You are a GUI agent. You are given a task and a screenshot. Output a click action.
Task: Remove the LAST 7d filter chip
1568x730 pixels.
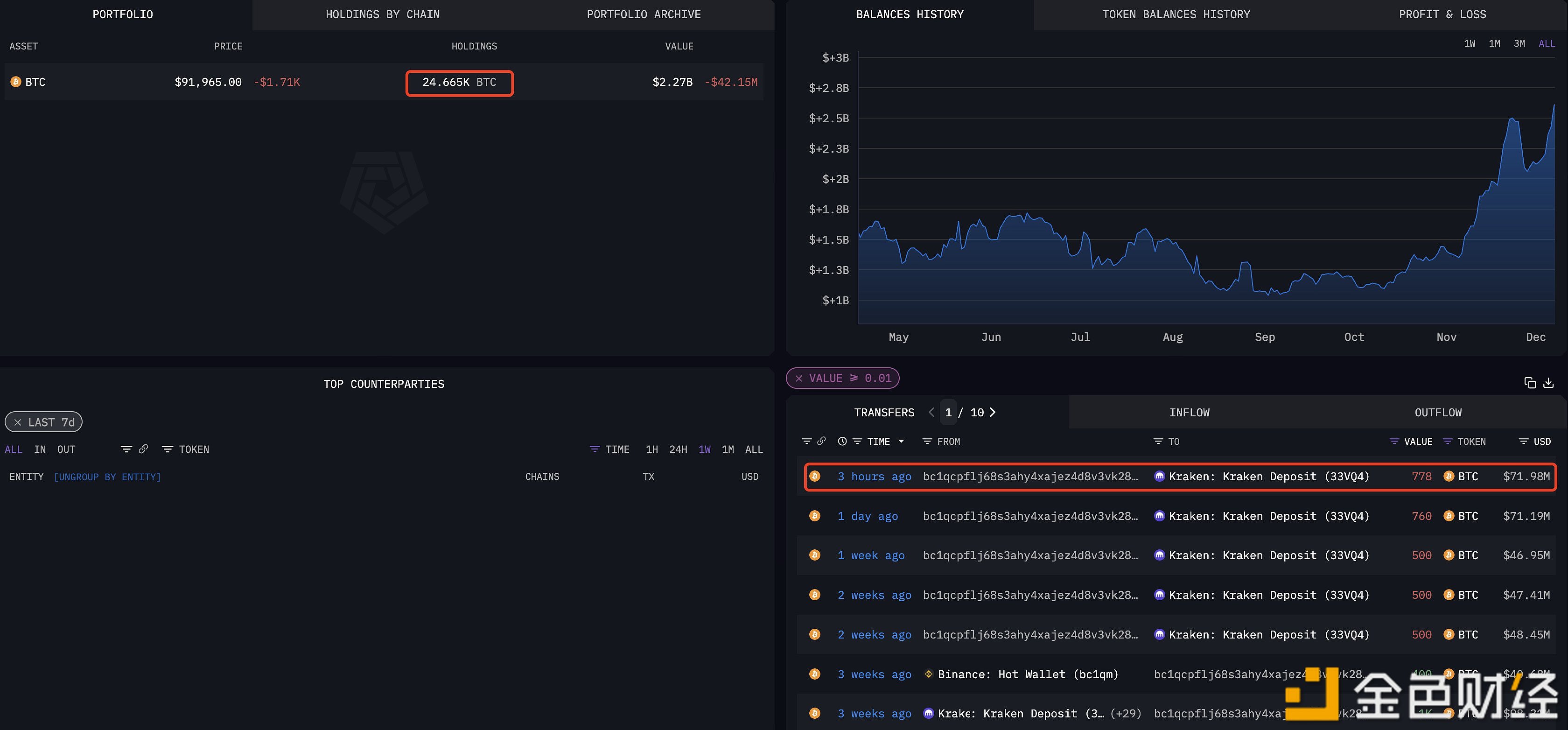18,422
